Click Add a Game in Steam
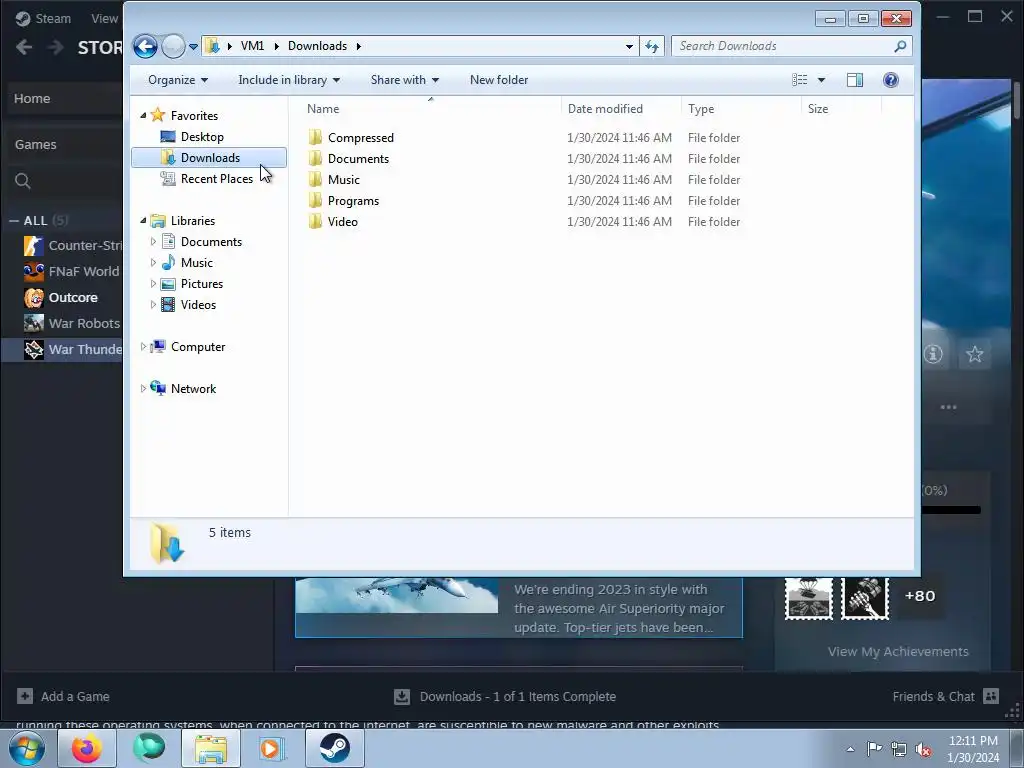 (63, 696)
